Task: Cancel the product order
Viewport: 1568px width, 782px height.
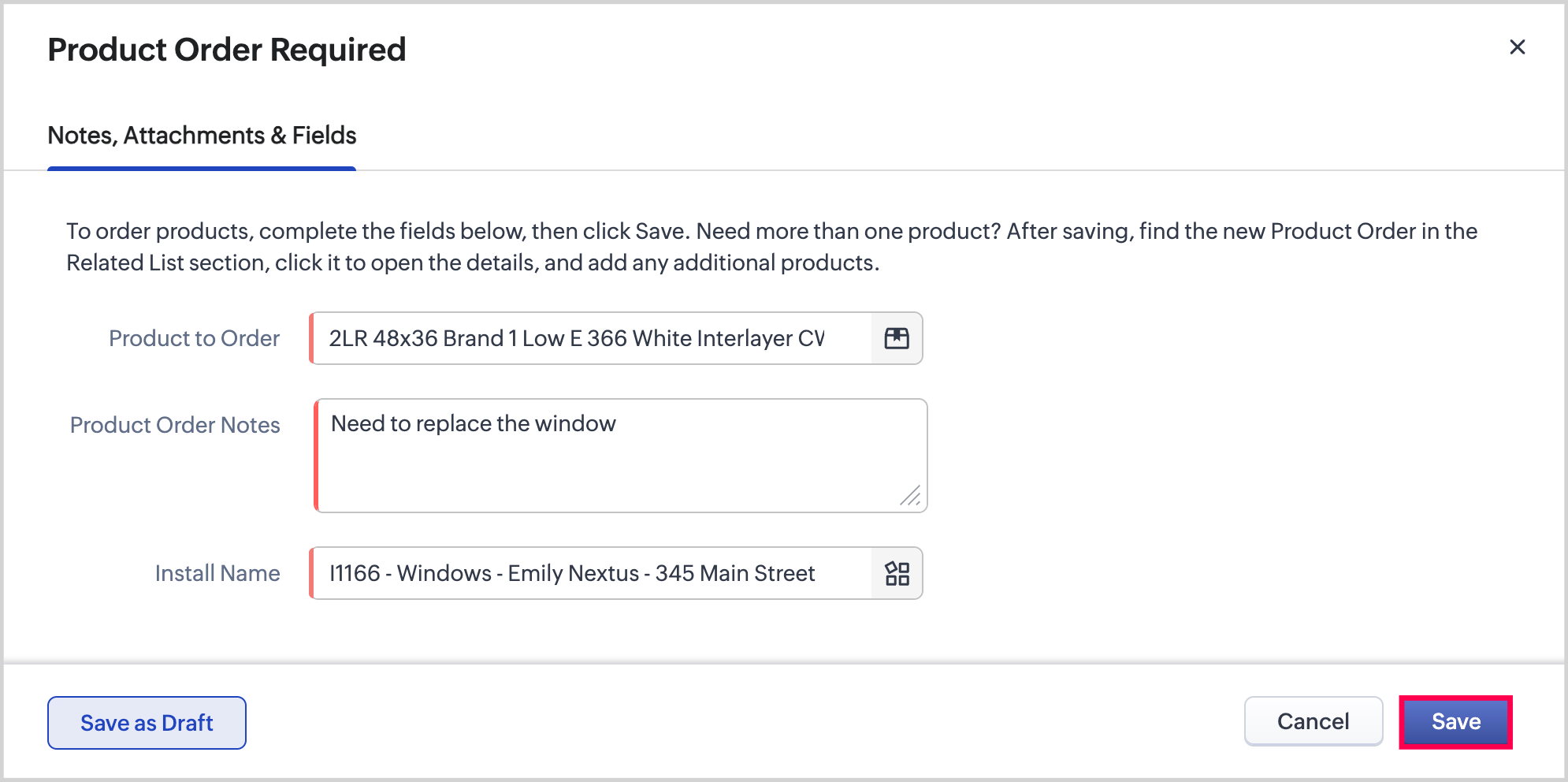Action: [x=1313, y=721]
